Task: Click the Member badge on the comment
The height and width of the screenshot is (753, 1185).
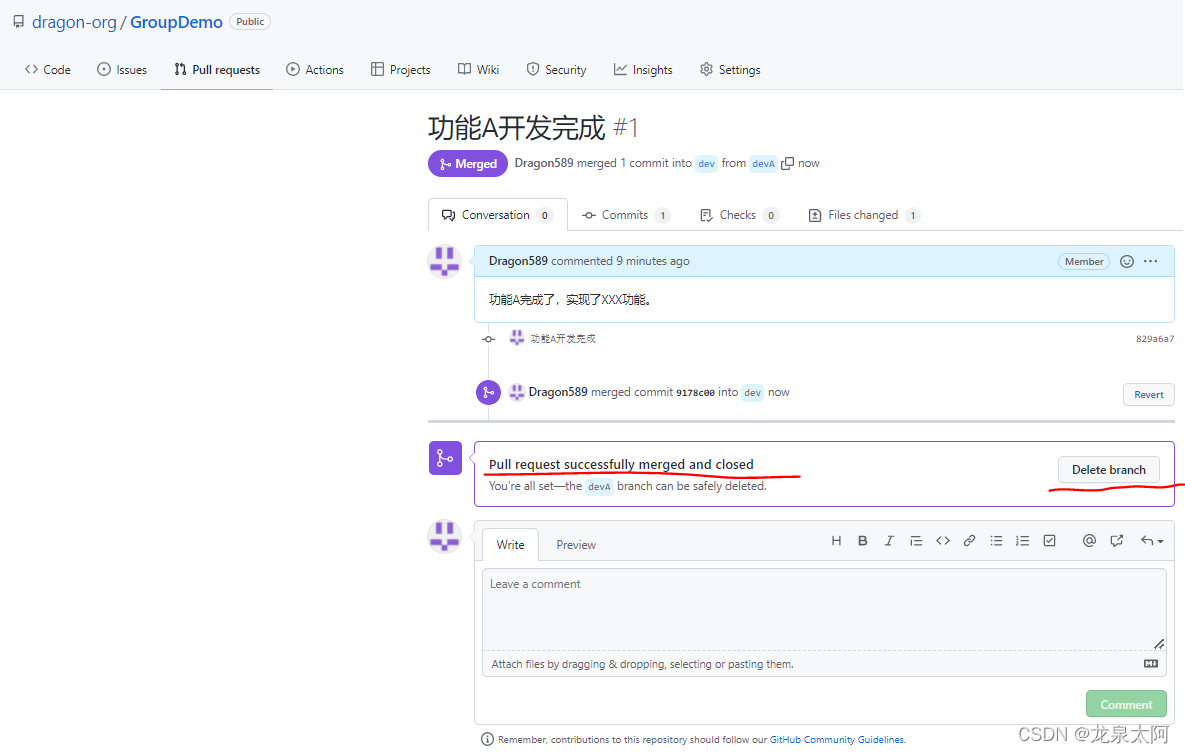Action: tap(1084, 262)
